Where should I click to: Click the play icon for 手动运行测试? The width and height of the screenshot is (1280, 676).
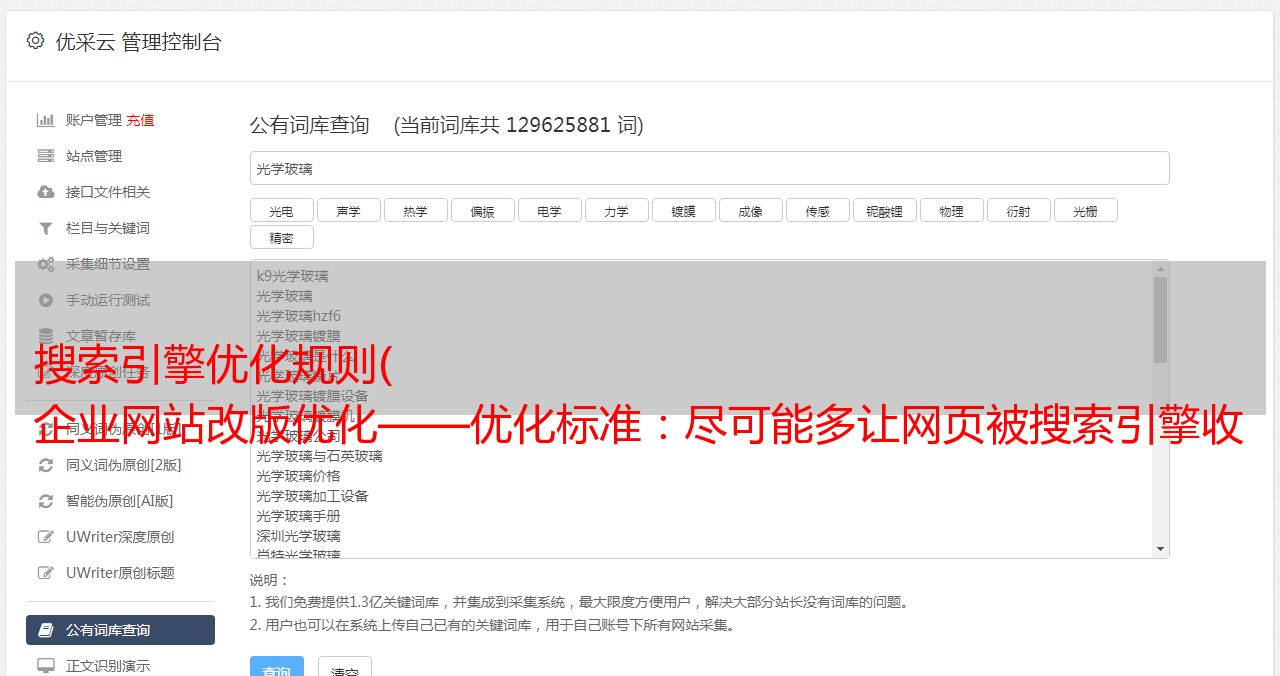click(45, 300)
